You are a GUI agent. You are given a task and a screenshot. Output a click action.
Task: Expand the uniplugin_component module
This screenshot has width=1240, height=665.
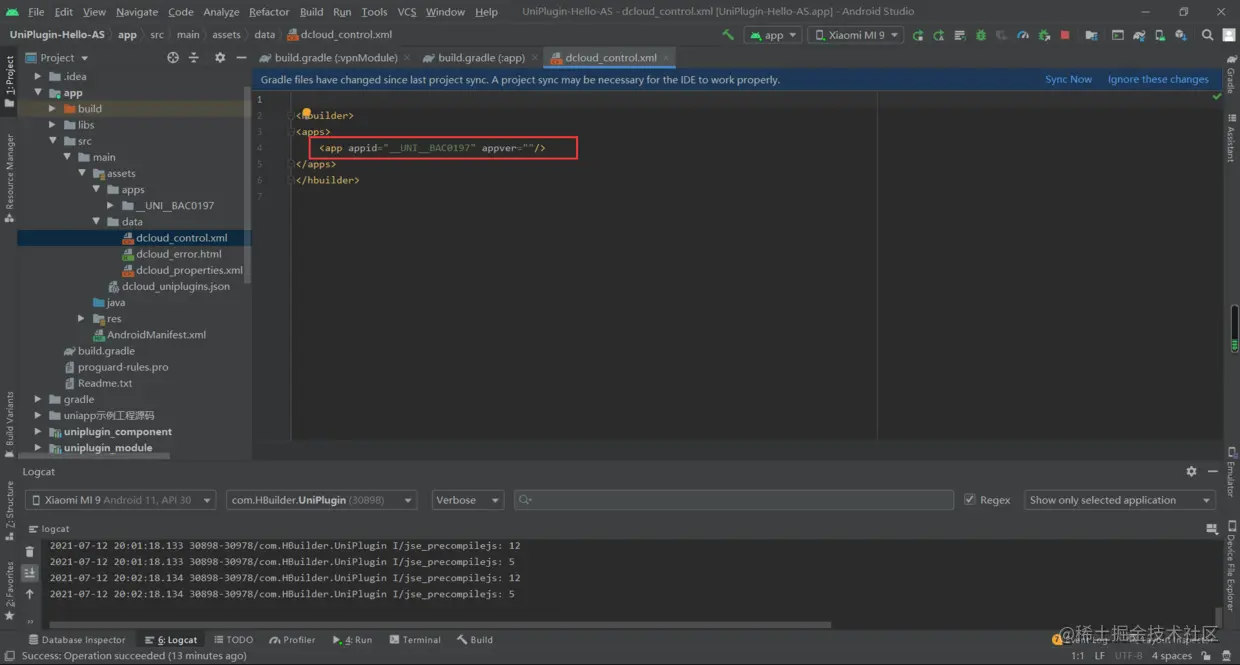point(38,432)
